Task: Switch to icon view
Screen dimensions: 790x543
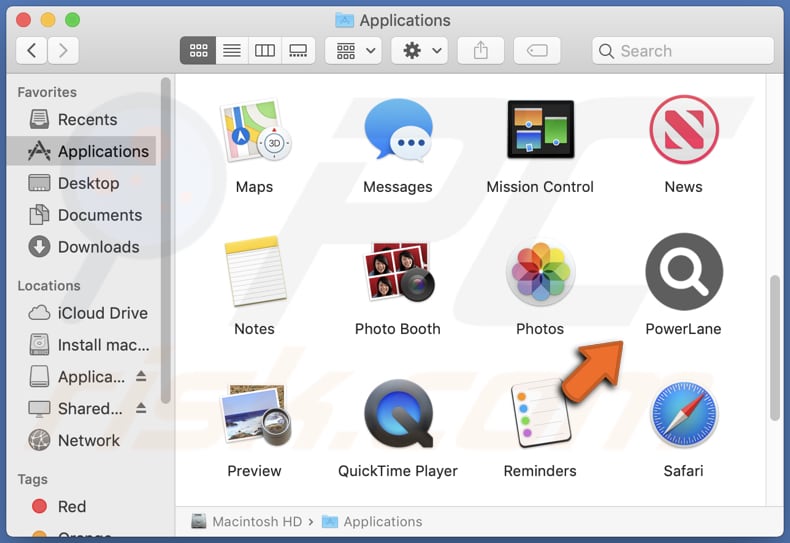Action: coord(198,50)
